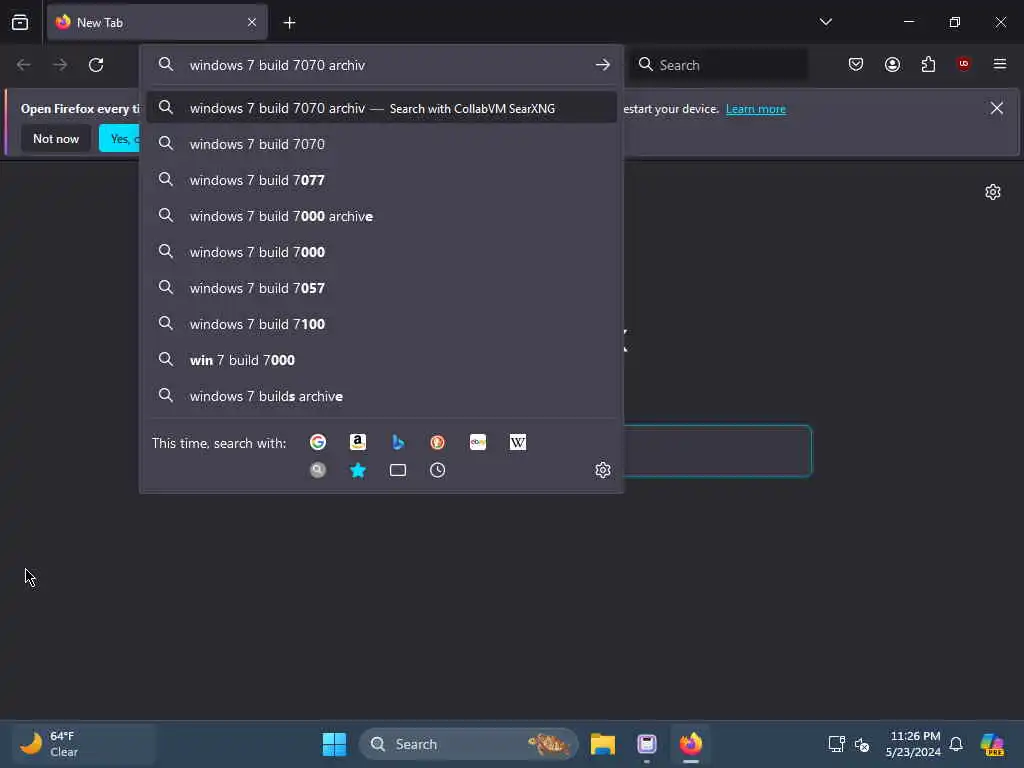This screenshot has height=768, width=1024.
Task: Choose suggestion windows 7 build 7077
Action: [381, 180]
